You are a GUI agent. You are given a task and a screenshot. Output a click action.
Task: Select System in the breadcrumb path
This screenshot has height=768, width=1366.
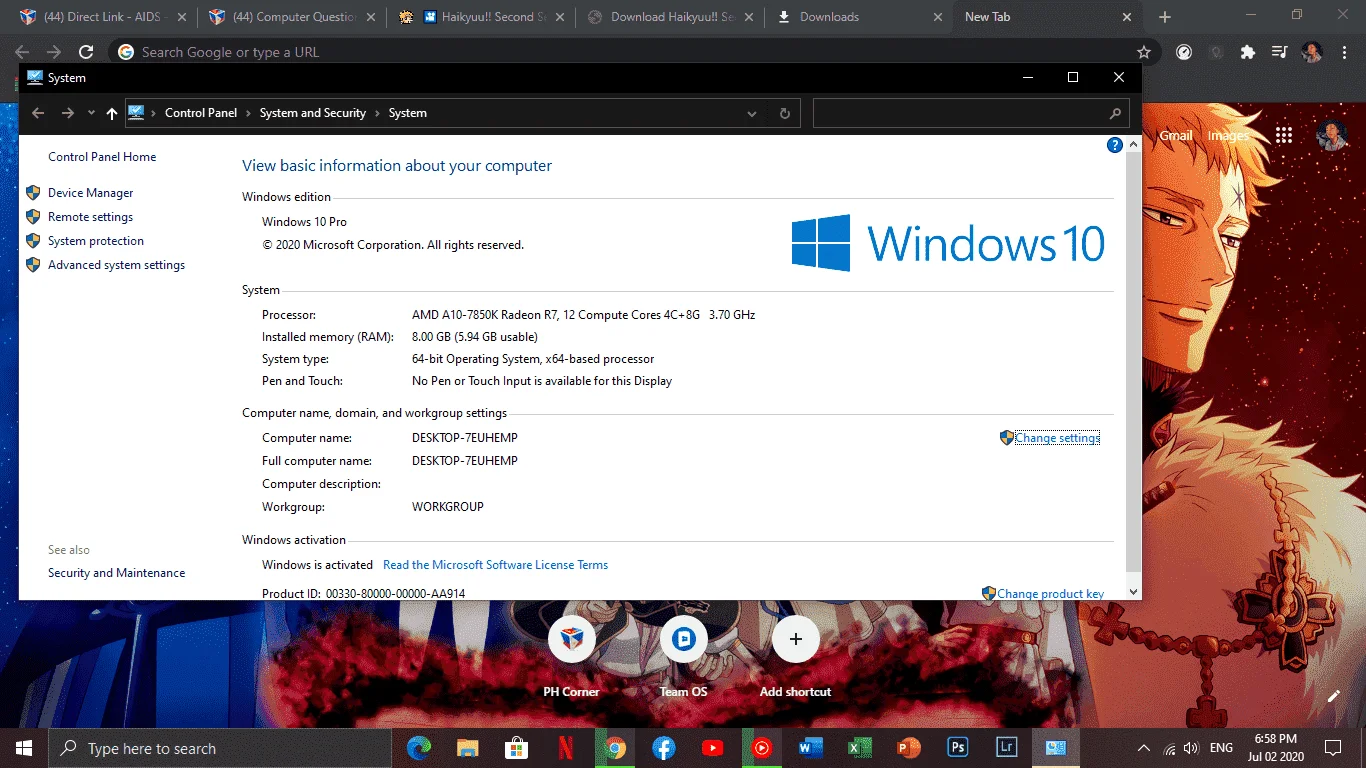(x=408, y=113)
